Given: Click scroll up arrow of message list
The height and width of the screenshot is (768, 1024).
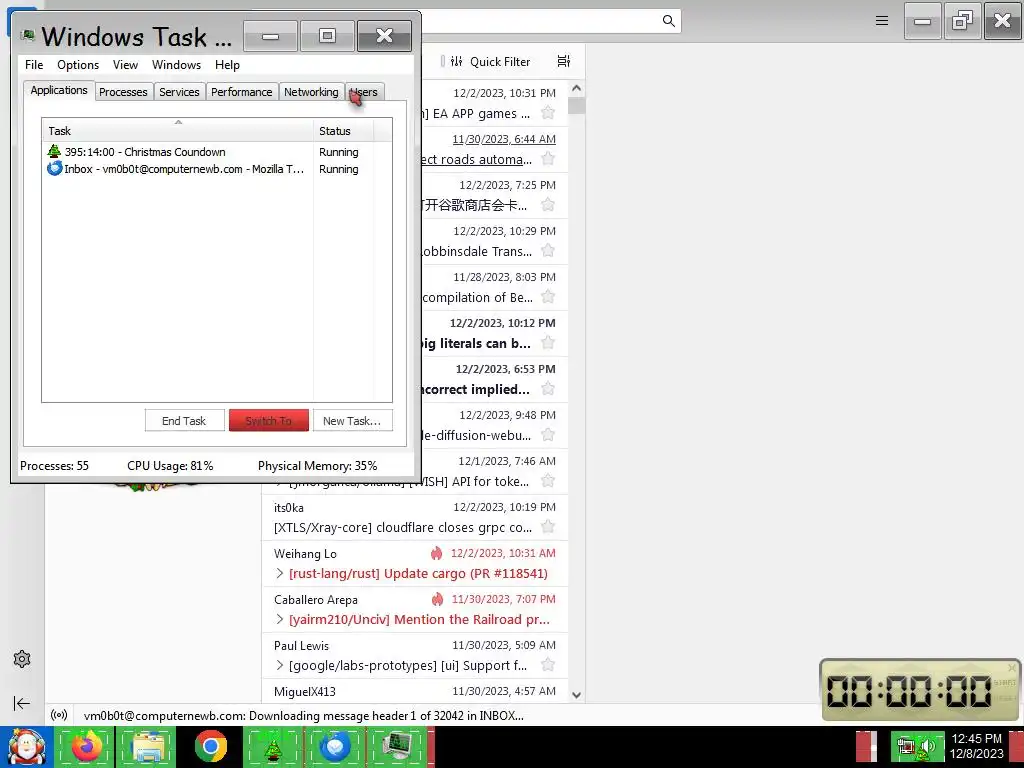Looking at the screenshot, I should [576, 88].
